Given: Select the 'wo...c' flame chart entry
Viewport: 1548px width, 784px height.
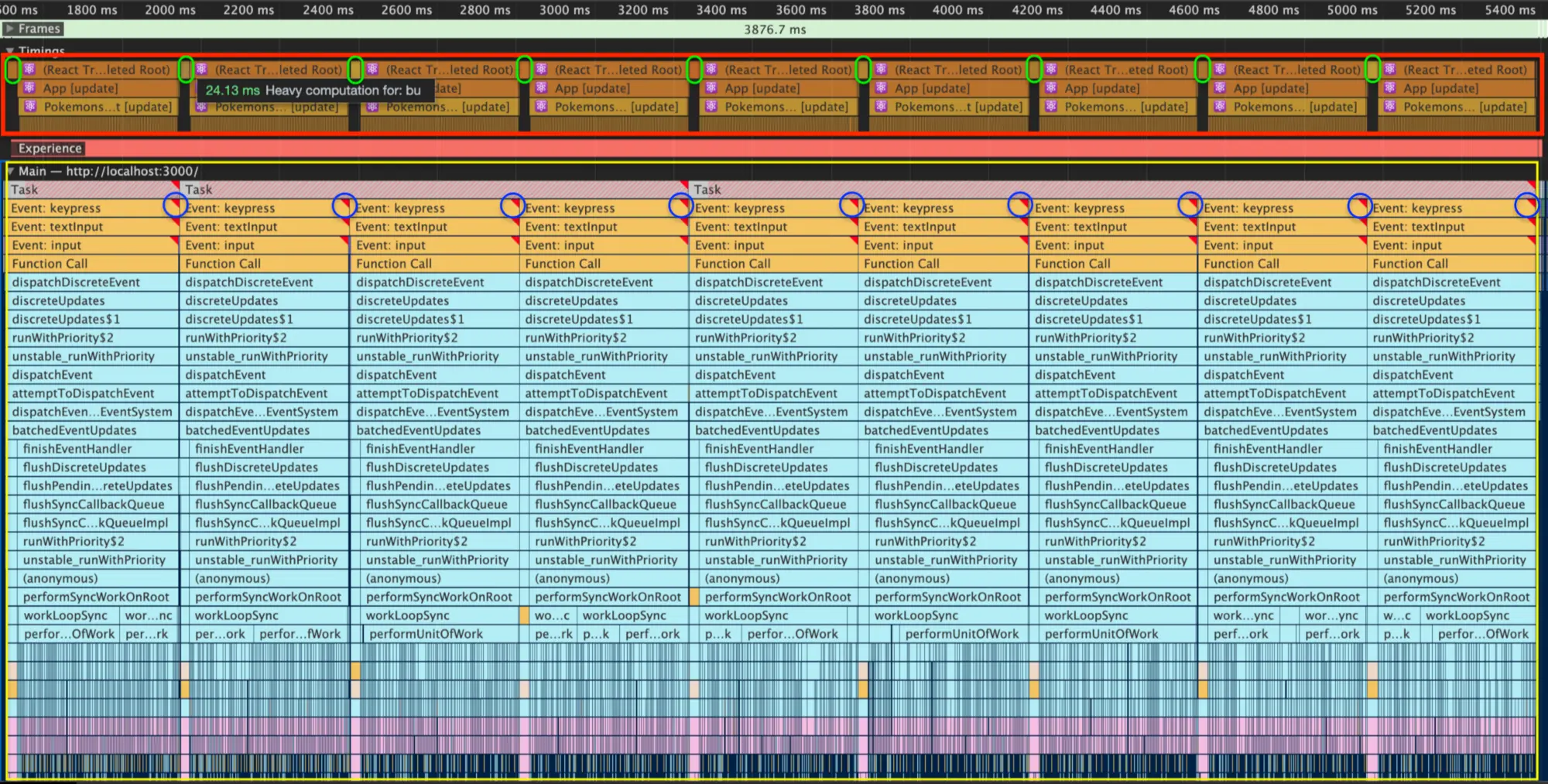Looking at the screenshot, I should tap(553, 615).
